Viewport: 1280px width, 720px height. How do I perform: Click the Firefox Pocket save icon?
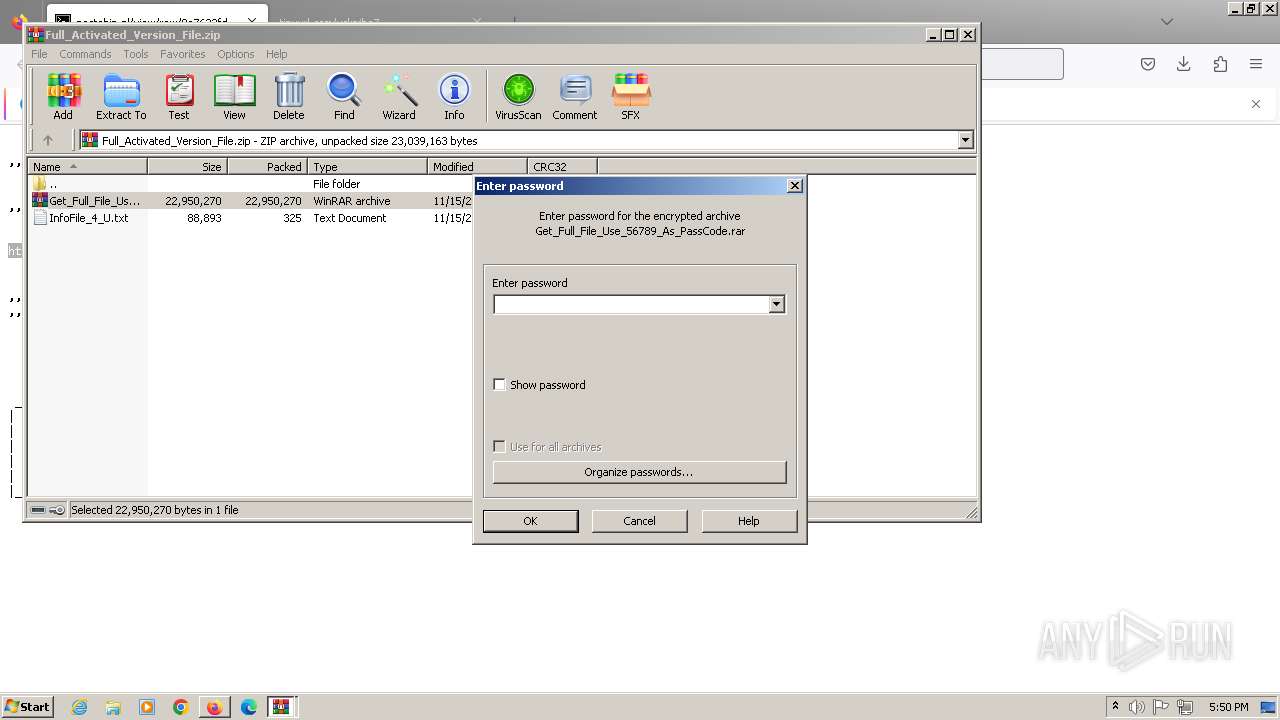1148,64
